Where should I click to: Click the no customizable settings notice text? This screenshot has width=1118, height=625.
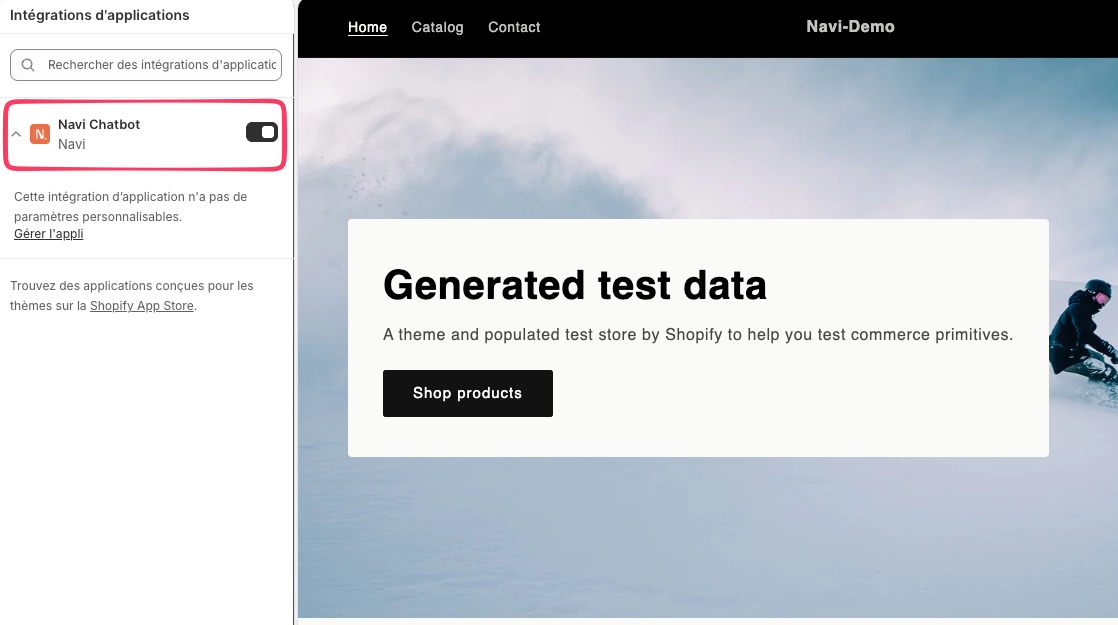tap(130, 207)
